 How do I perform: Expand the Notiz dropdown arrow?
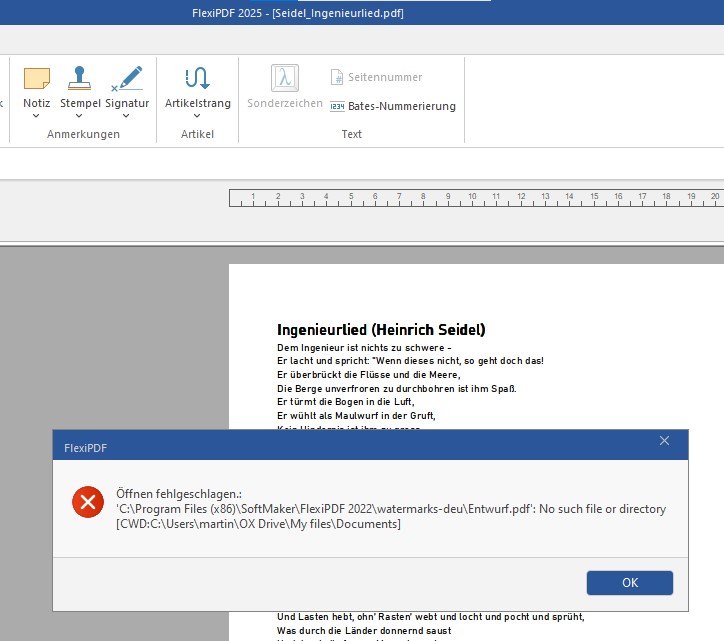click(x=36, y=116)
